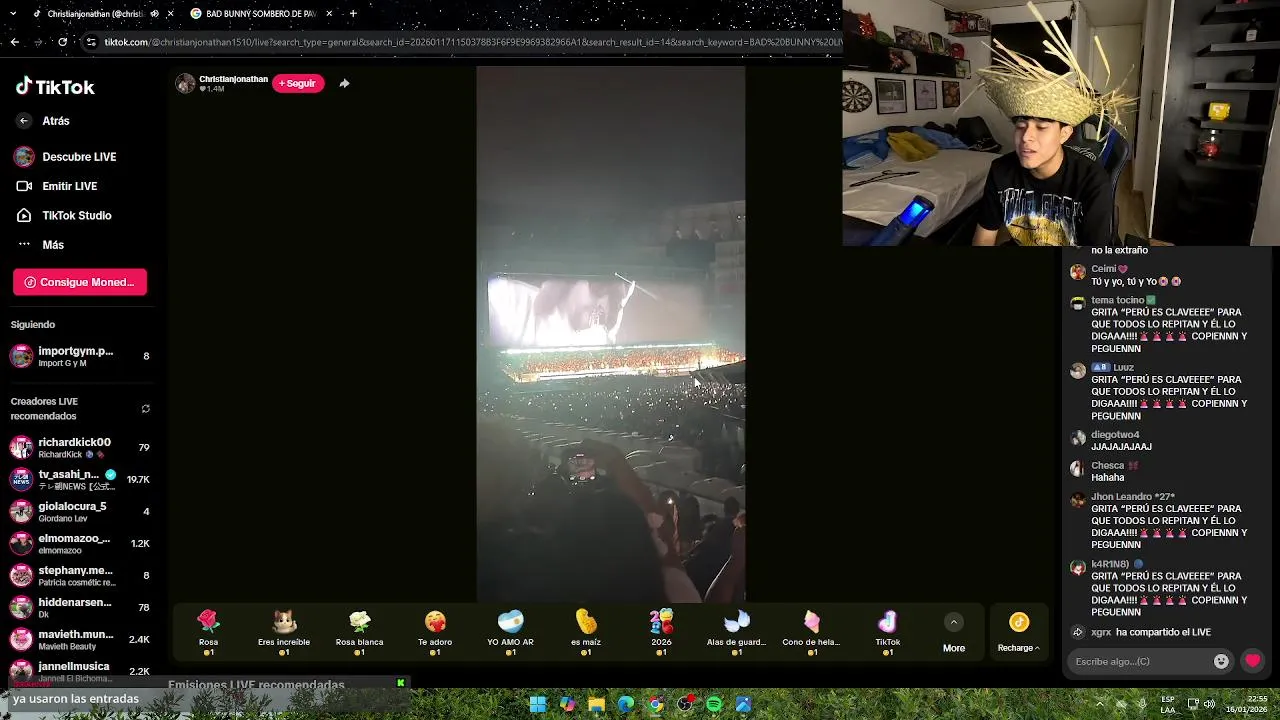Open the emoji picker in chat
1280x720 pixels.
click(1221, 661)
